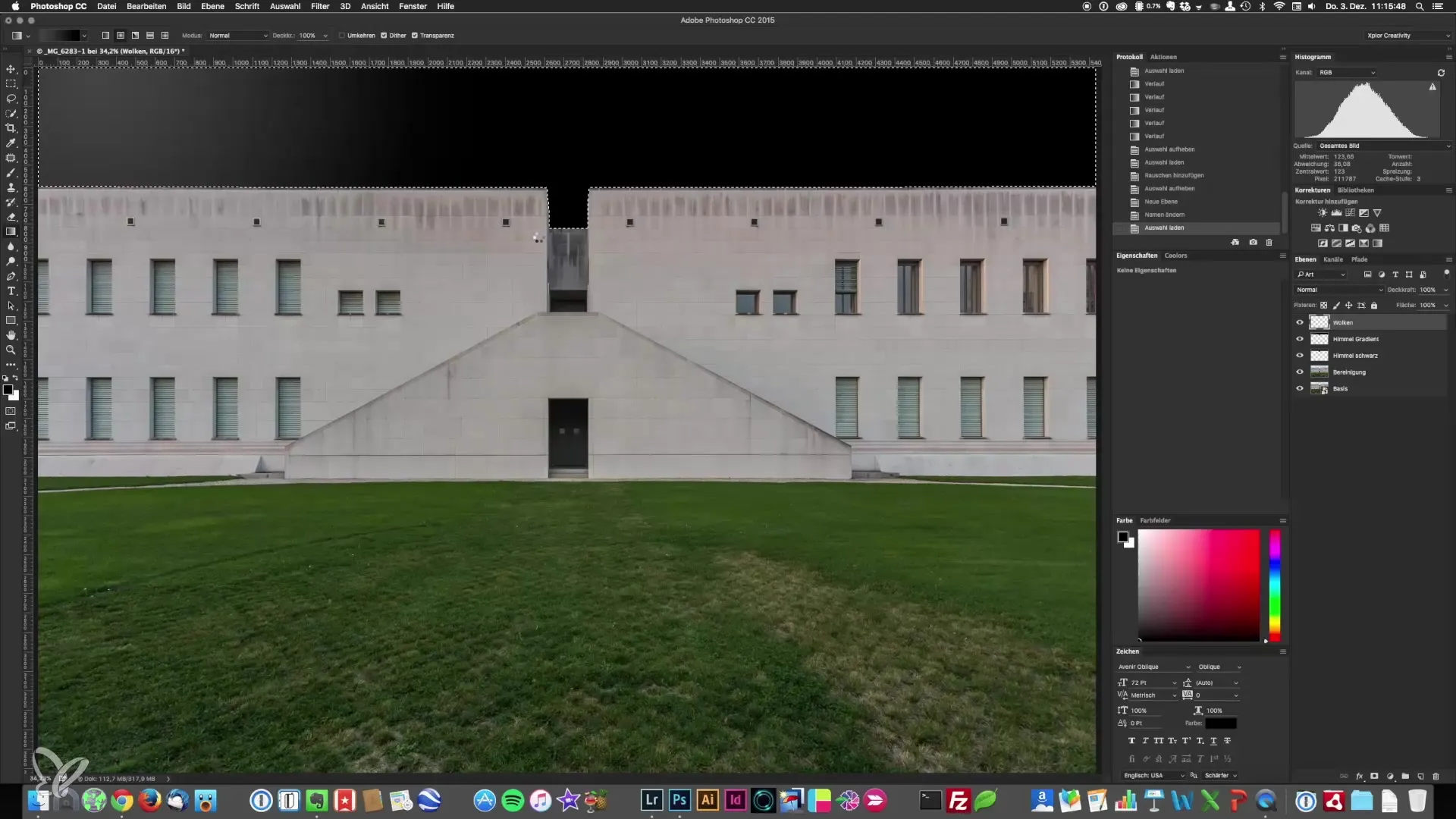
Task: Toggle the Transparenz checkbox
Action: pyautogui.click(x=415, y=36)
